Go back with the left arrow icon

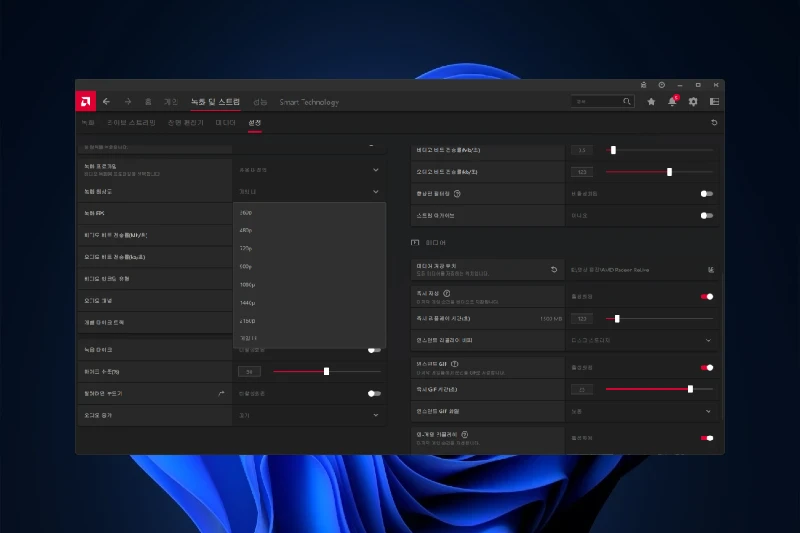pyautogui.click(x=107, y=101)
